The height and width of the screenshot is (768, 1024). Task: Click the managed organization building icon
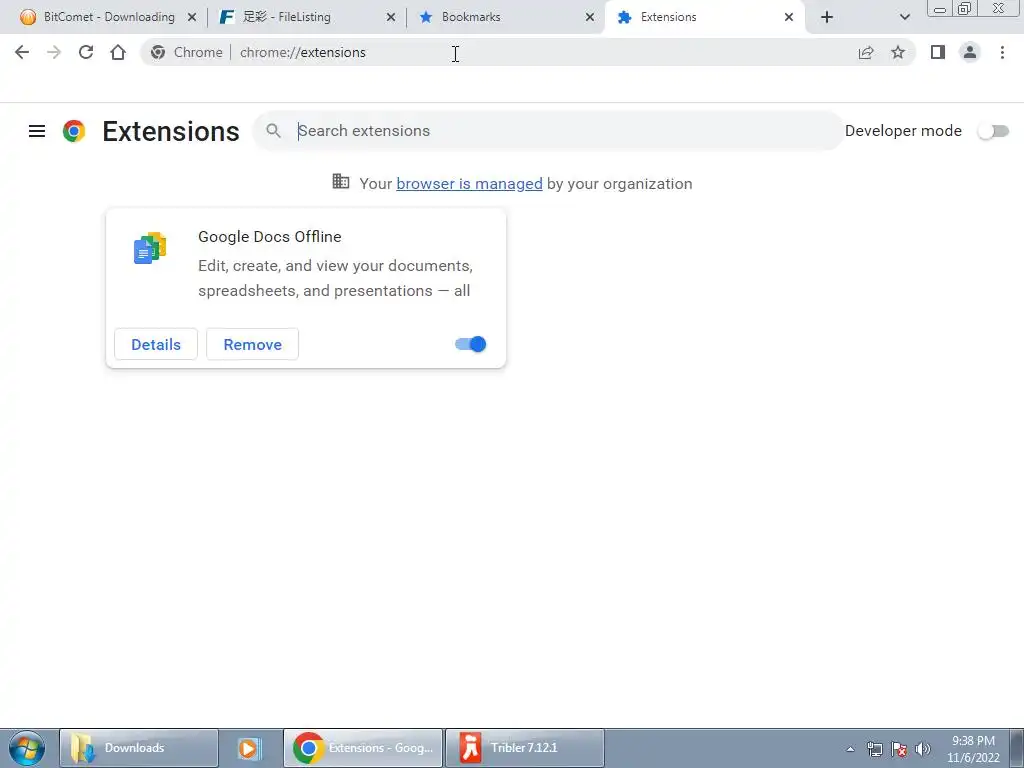(340, 182)
